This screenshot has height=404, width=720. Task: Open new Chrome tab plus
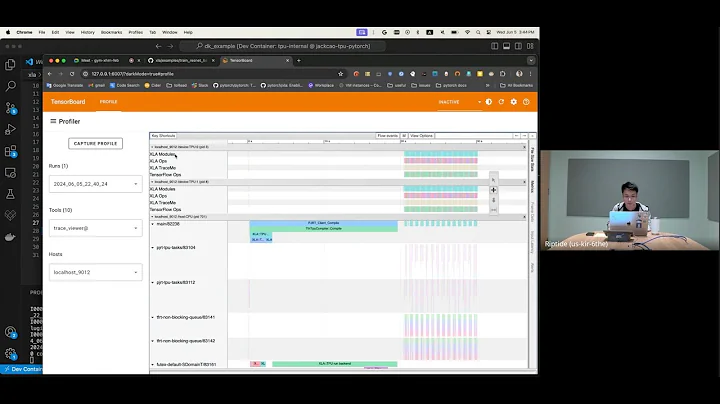pyautogui.click(x=299, y=61)
